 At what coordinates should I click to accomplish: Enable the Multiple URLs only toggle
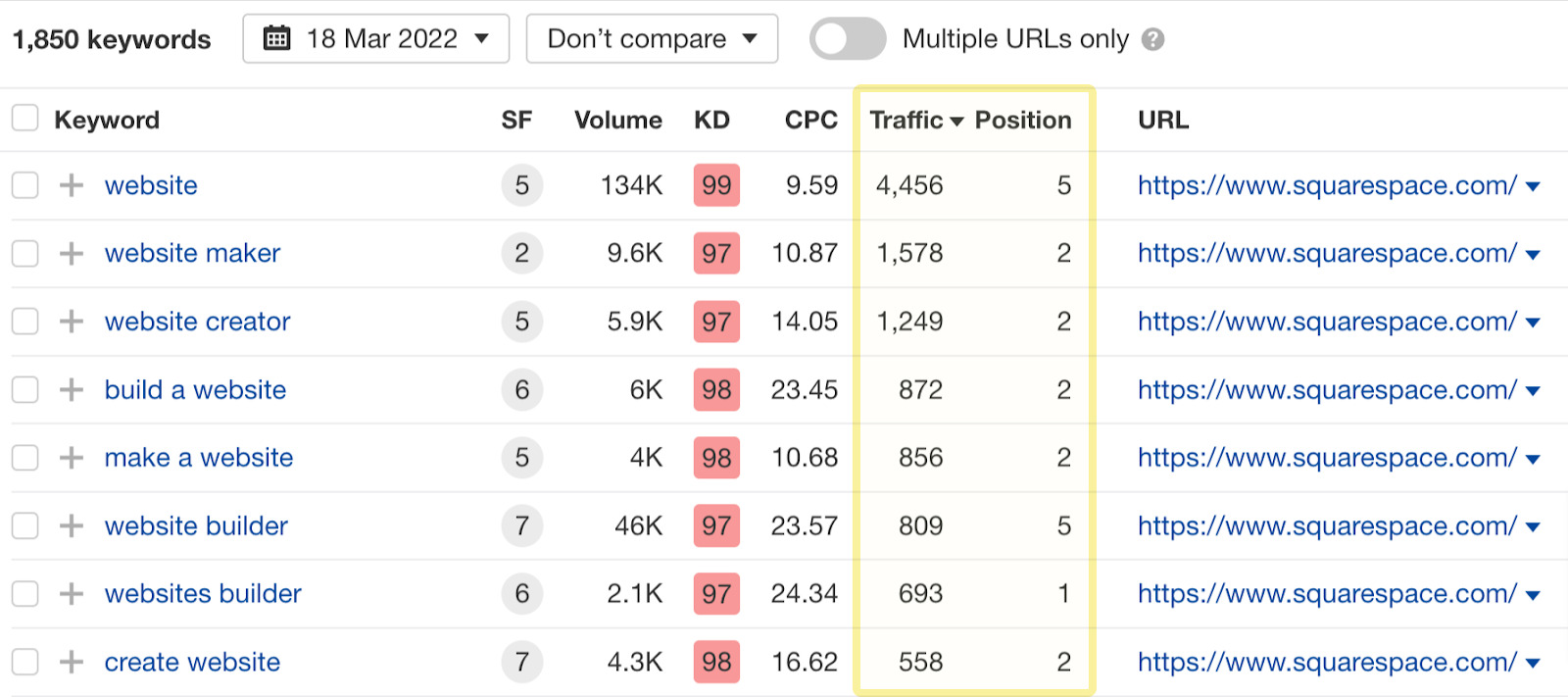coord(847,39)
